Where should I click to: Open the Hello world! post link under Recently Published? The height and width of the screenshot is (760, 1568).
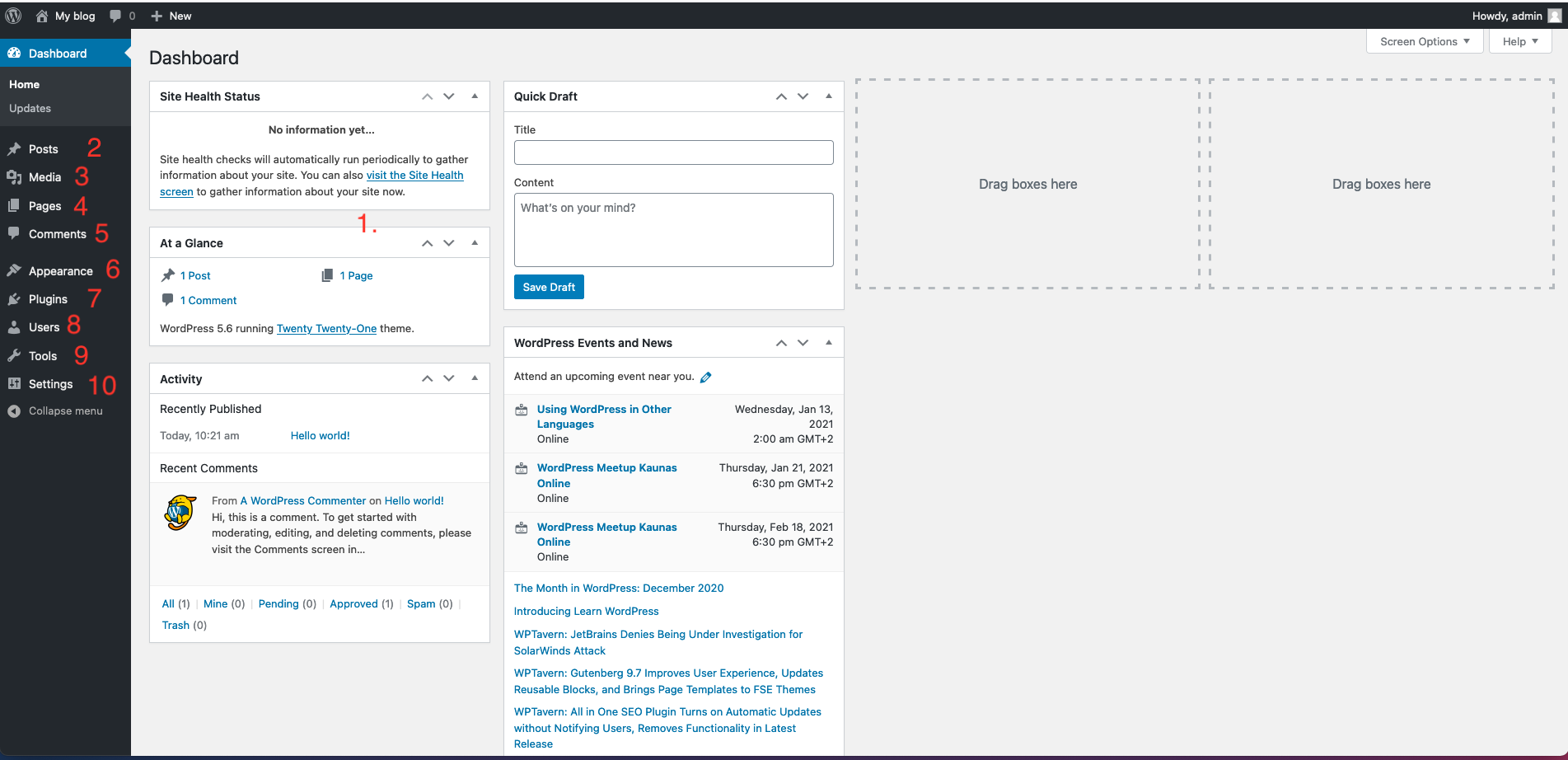tap(320, 435)
